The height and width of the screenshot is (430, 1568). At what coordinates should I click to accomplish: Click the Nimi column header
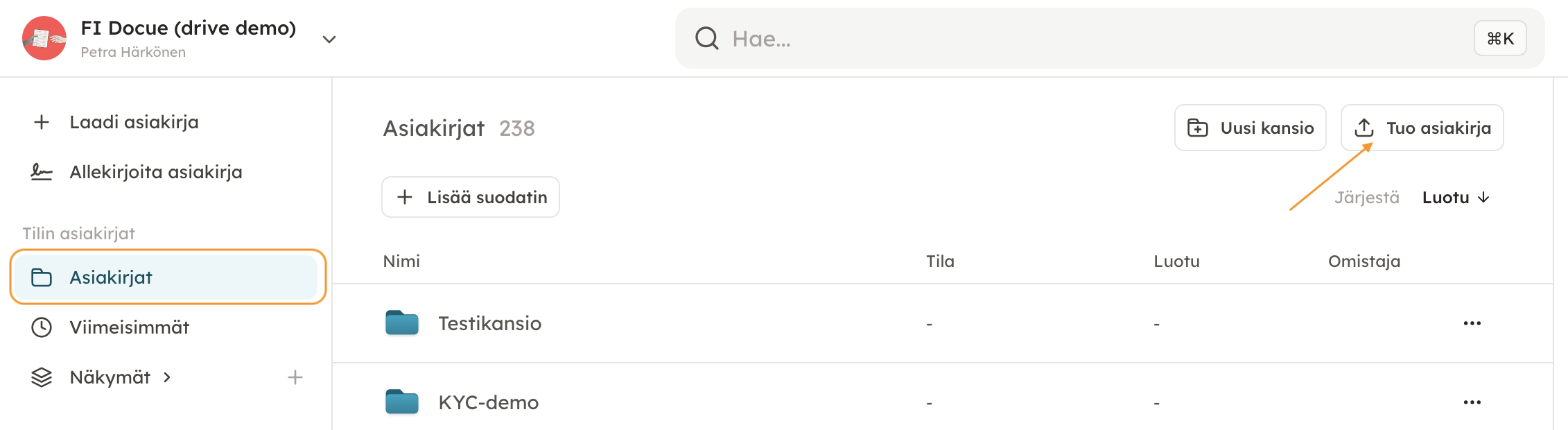coord(401,261)
